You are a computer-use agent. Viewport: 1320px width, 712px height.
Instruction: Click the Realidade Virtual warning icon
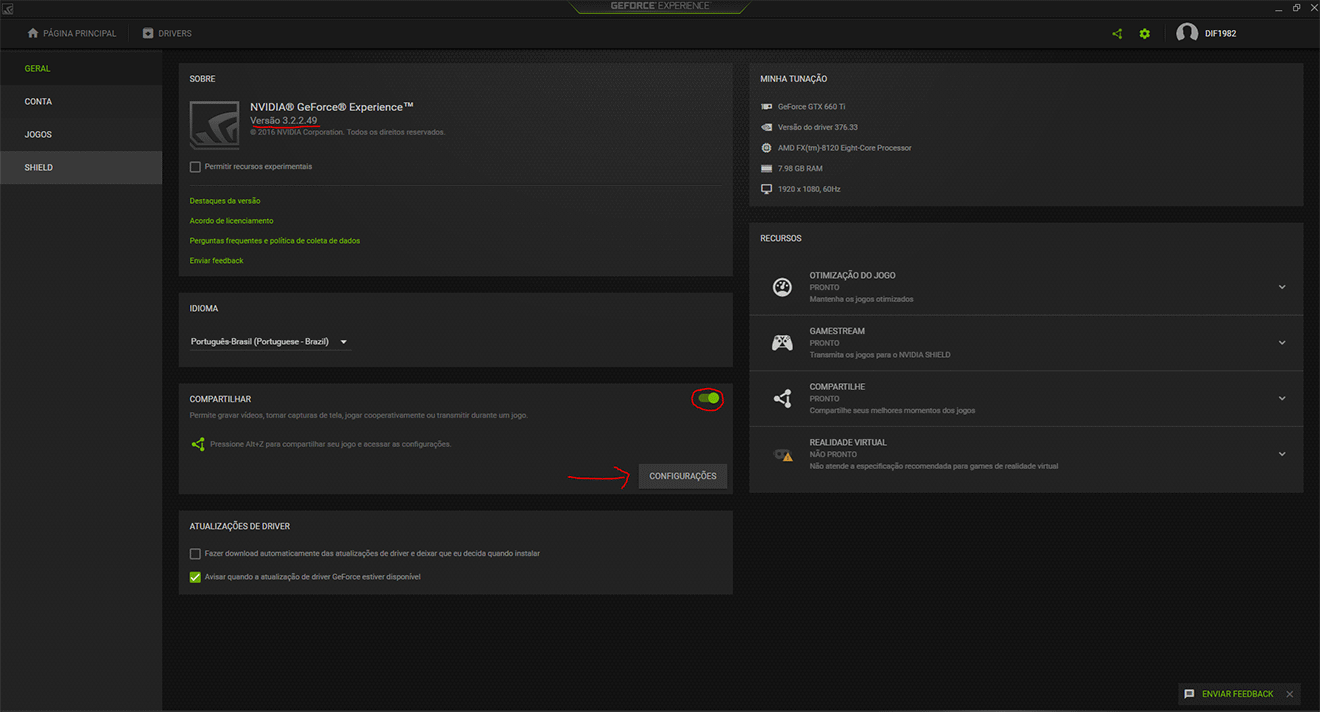click(783, 454)
